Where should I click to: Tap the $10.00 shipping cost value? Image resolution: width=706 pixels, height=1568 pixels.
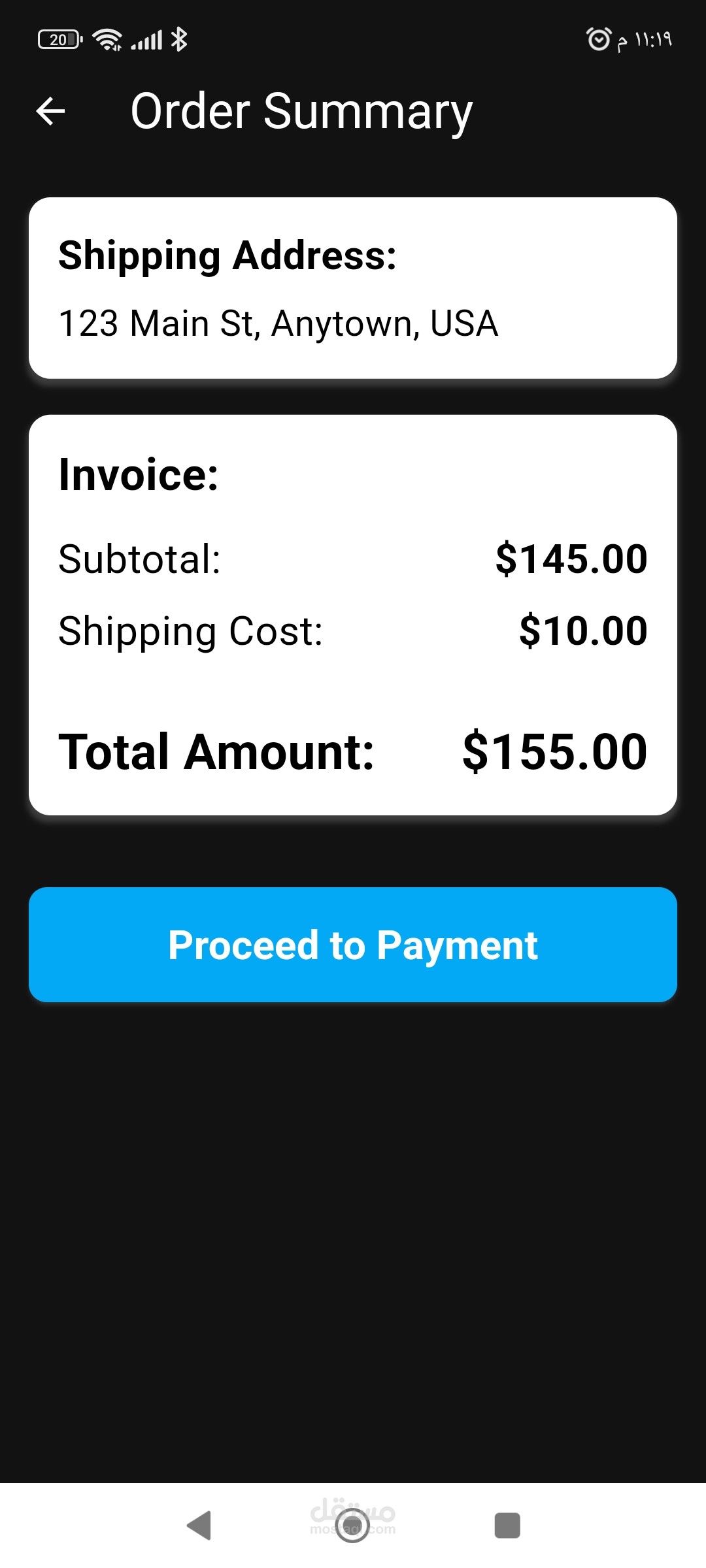coord(583,631)
